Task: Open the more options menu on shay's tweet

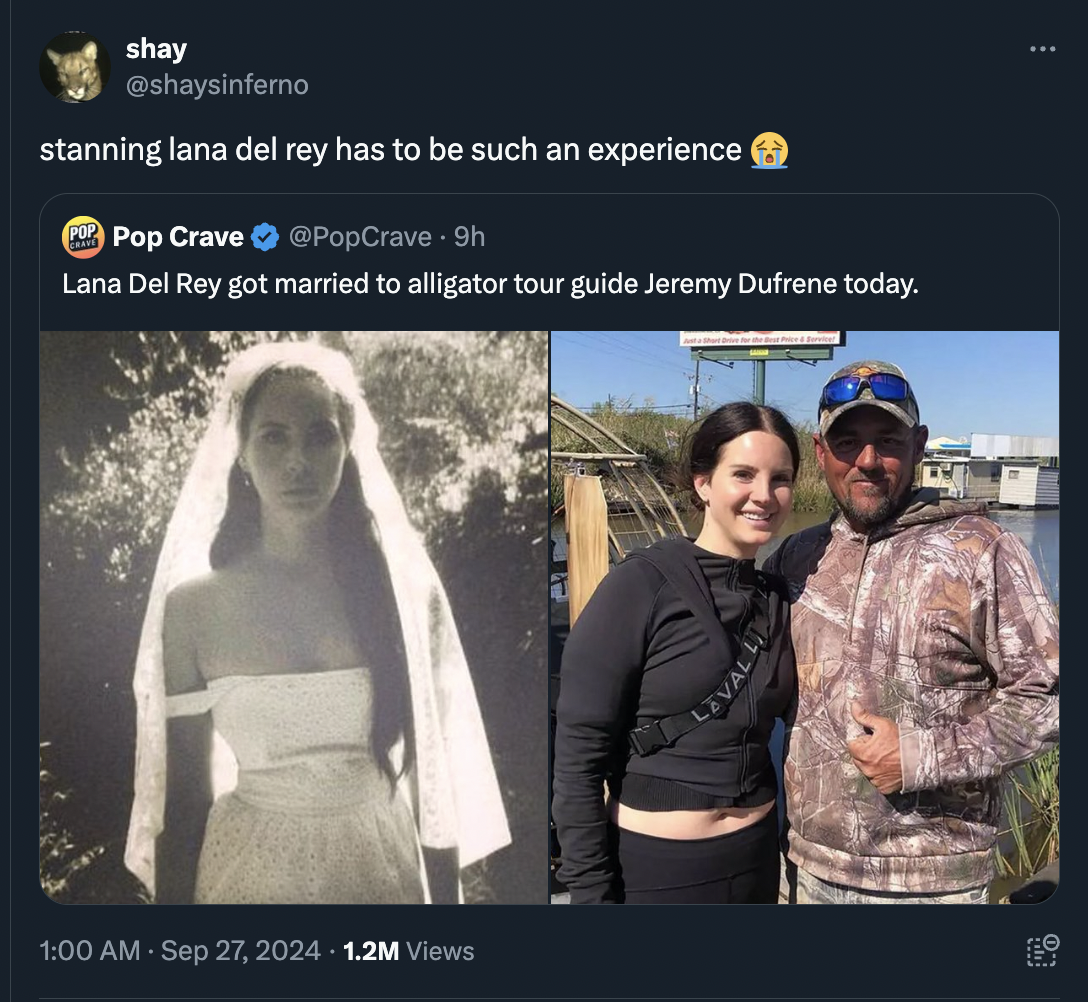Action: click(x=1042, y=48)
